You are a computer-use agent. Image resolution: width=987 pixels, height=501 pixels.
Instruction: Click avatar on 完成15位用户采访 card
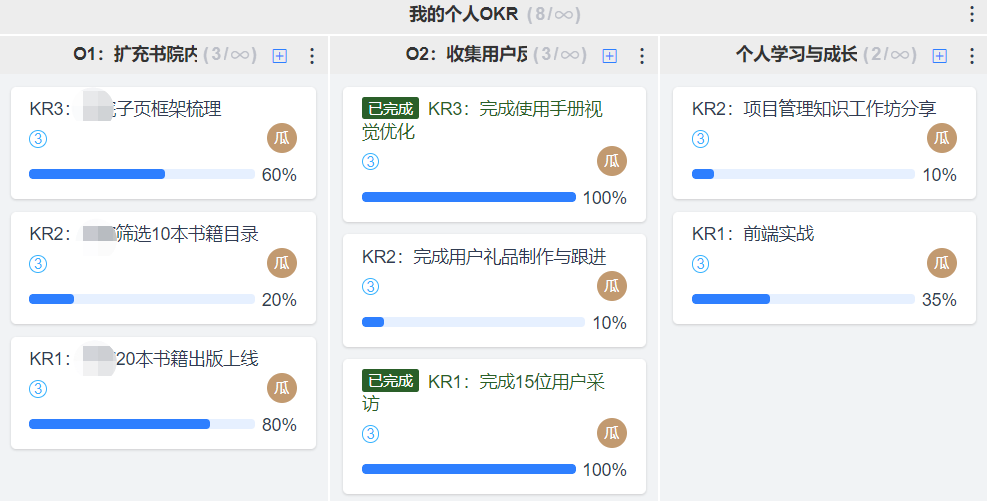[x=611, y=433]
